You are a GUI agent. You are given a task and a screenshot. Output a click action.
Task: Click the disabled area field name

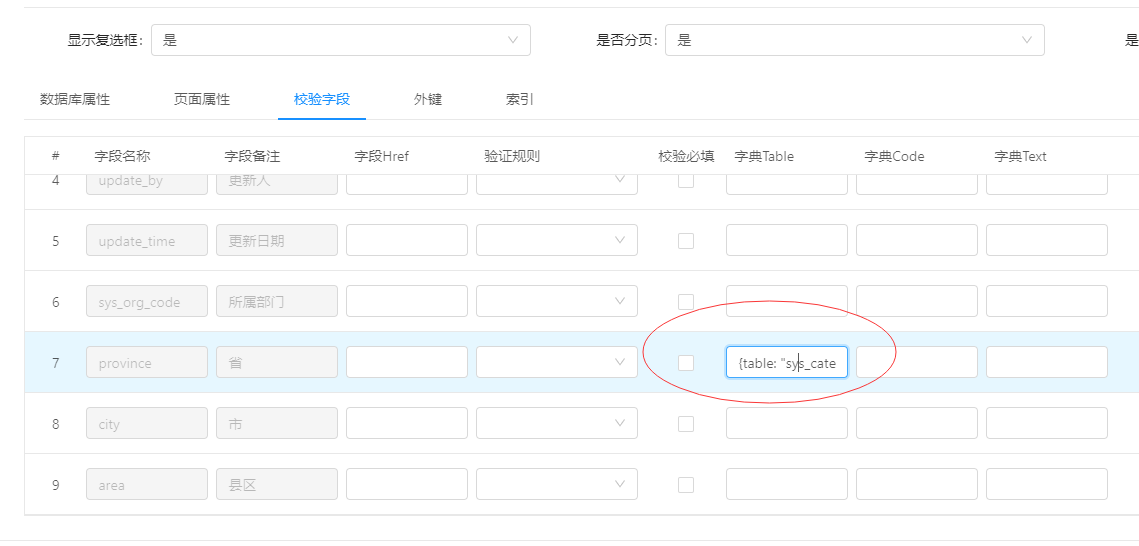coord(147,484)
